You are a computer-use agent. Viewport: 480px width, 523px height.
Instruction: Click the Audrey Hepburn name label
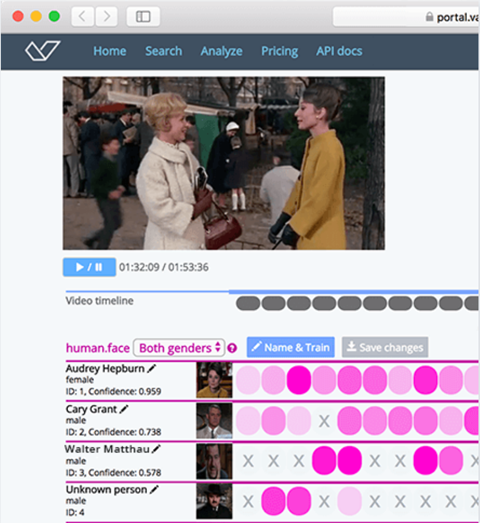(105, 369)
